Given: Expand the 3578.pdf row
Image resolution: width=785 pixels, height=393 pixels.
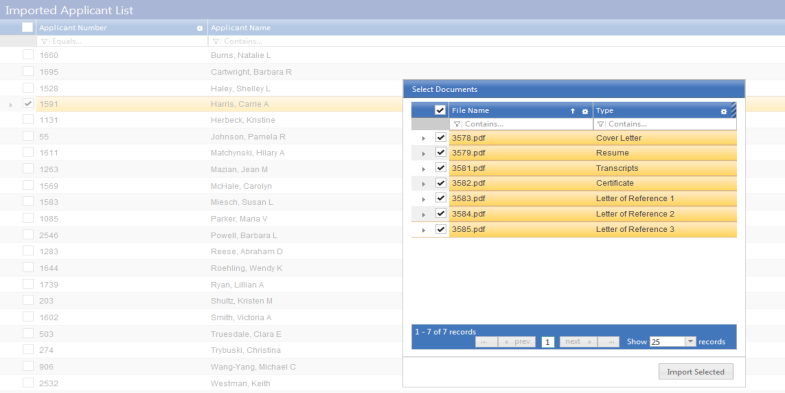Looking at the screenshot, I should pyautogui.click(x=424, y=139).
